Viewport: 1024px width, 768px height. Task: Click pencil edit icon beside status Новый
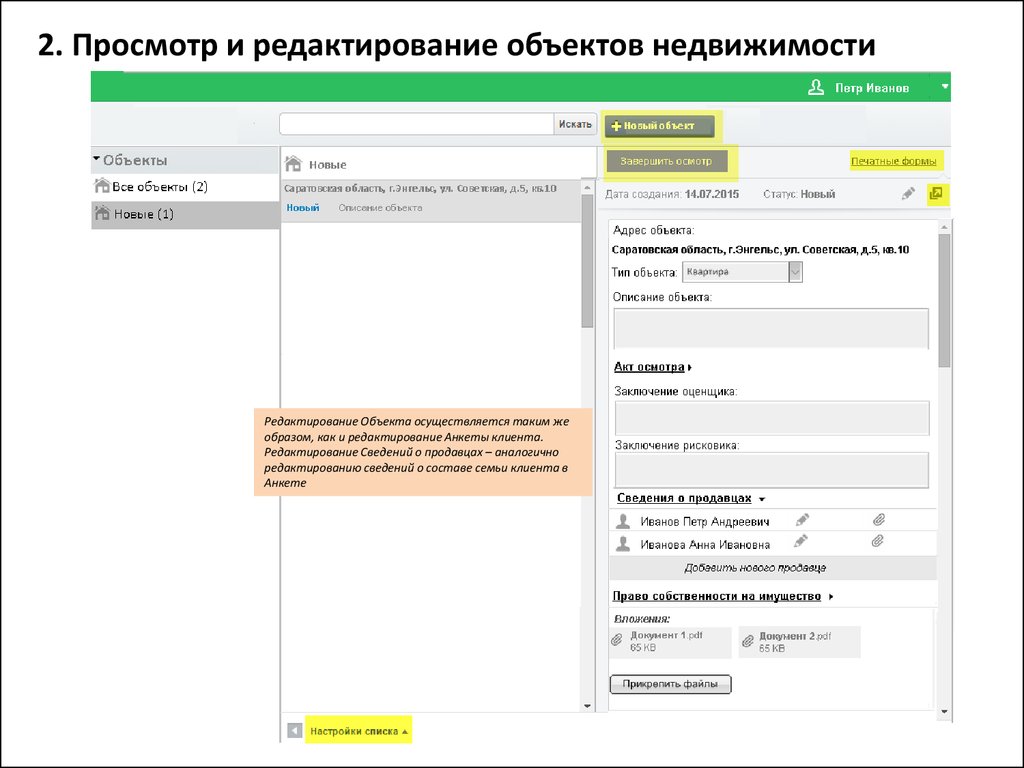point(908,194)
